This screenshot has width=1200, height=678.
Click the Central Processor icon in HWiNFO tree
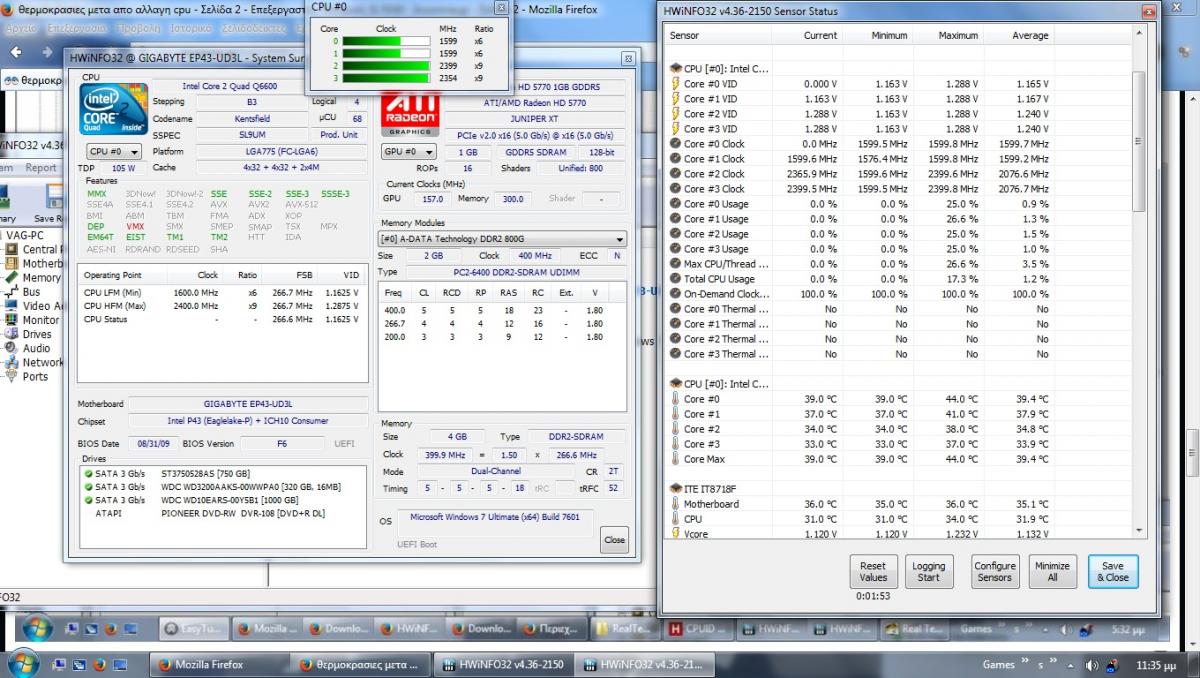[x=12, y=249]
